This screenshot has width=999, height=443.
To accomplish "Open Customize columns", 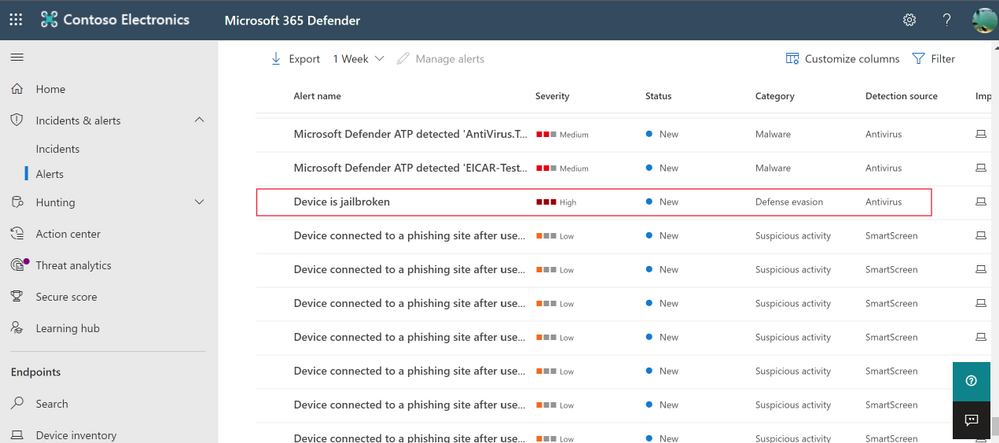I will [x=842, y=59].
